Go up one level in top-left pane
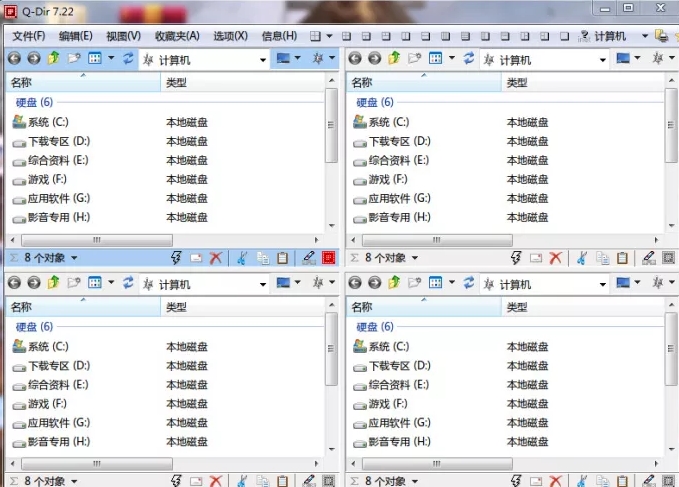Image resolution: width=679 pixels, height=487 pixels. [x=54, y=58]
